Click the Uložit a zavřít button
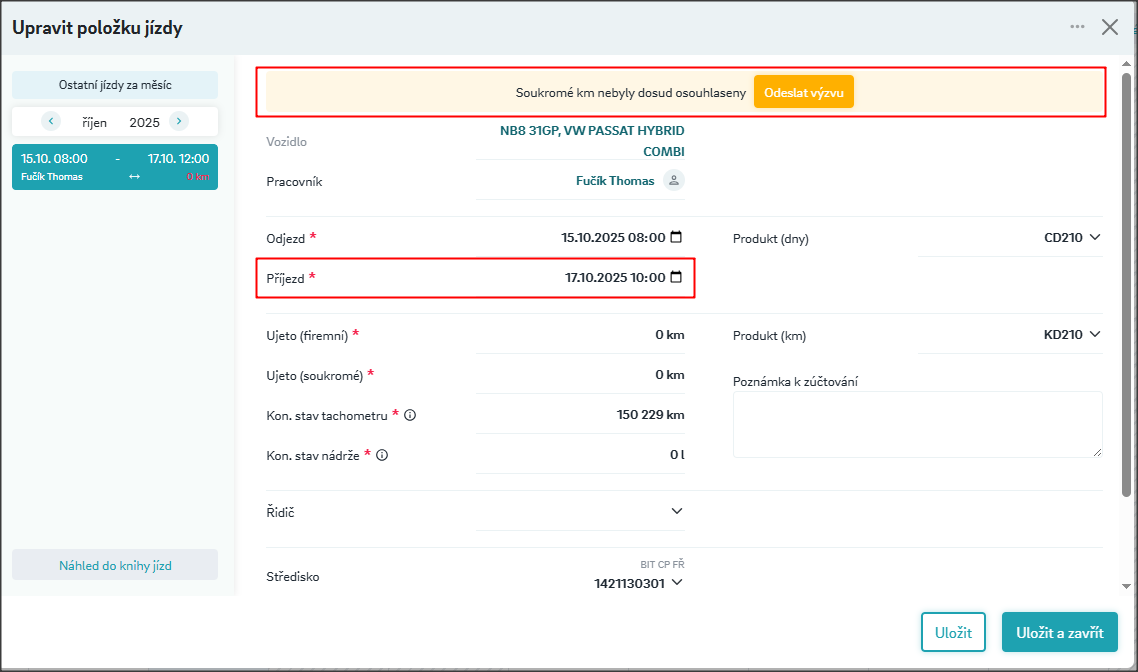The image size is (1138, 672). pos(1059,632)
